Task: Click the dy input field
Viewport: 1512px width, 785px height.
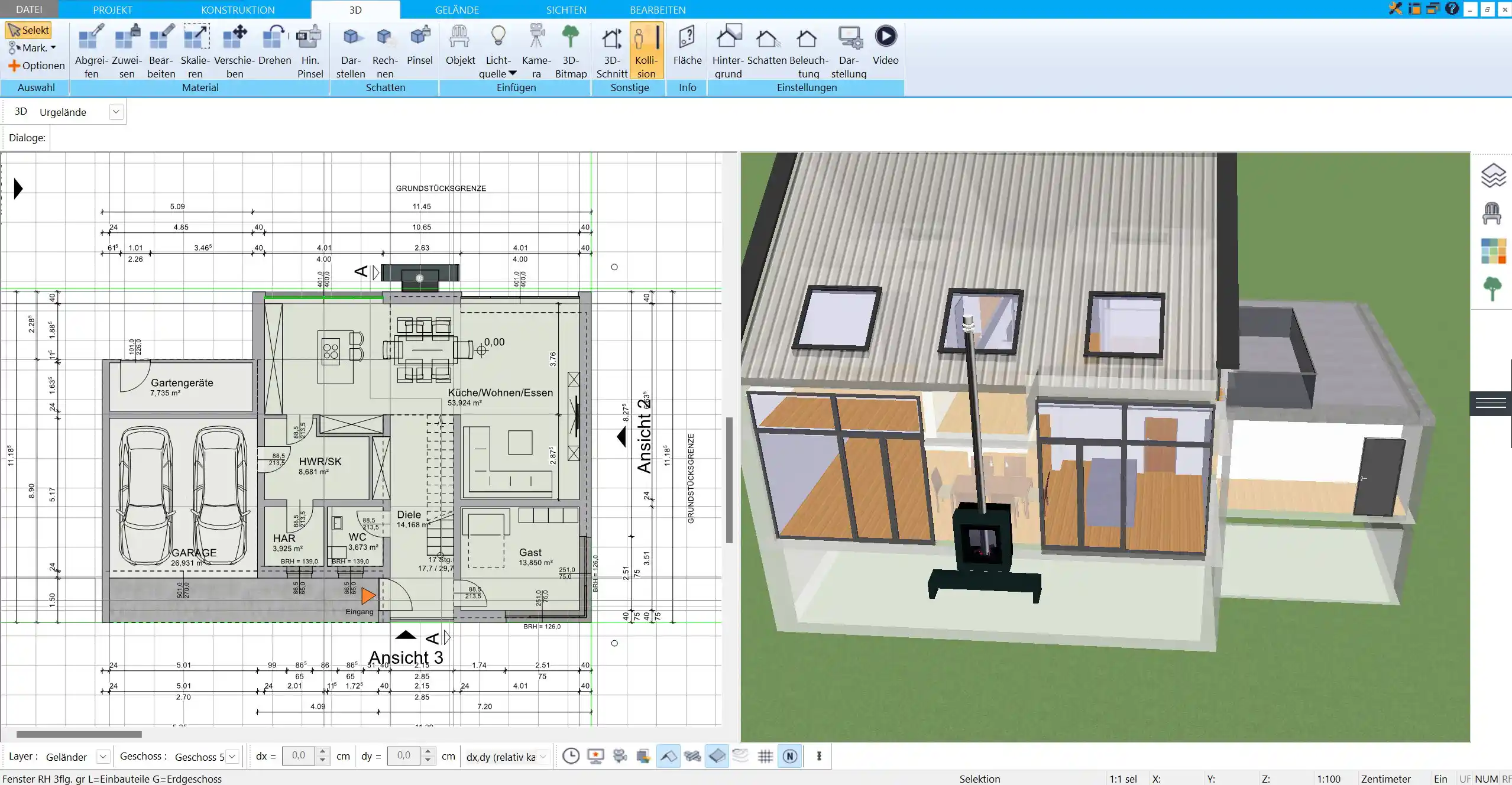Action: [404, 756]
